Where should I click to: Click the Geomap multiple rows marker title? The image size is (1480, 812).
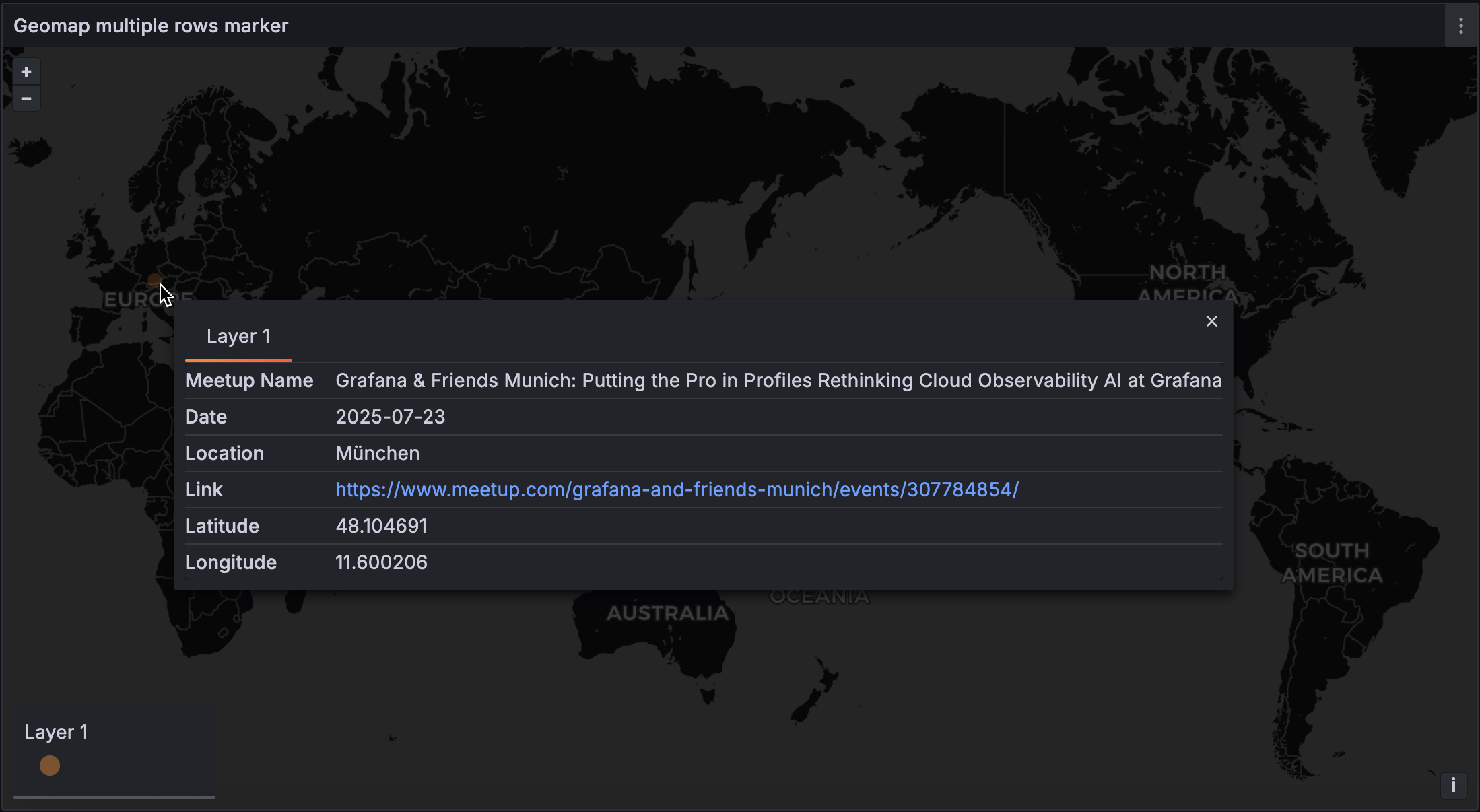click(151, 26)
